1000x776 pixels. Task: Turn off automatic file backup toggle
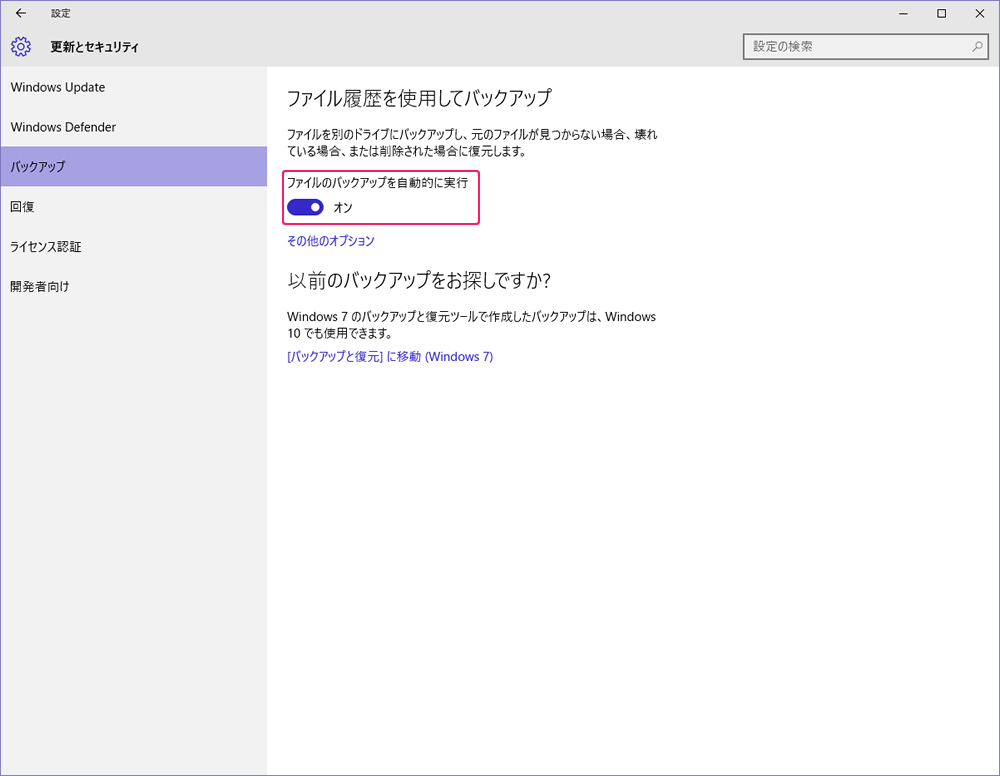tap(305, 207)
